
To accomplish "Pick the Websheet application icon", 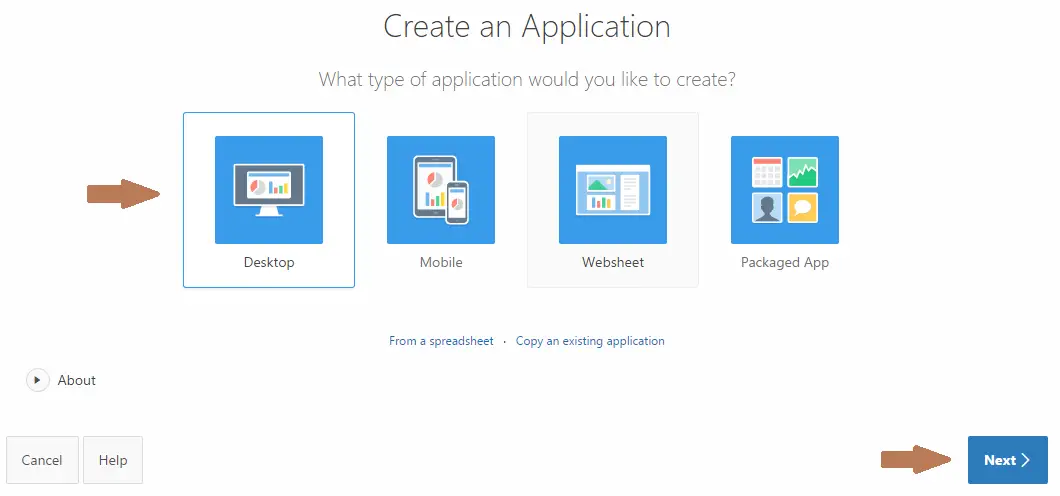I will coord(613,190).
